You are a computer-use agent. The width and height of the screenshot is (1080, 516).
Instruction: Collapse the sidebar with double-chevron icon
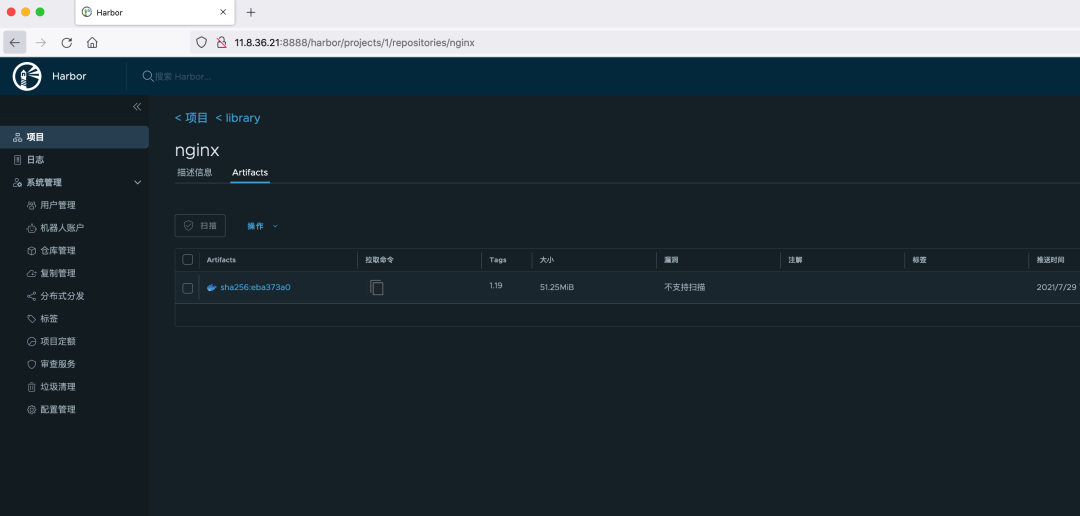(137, 107)
